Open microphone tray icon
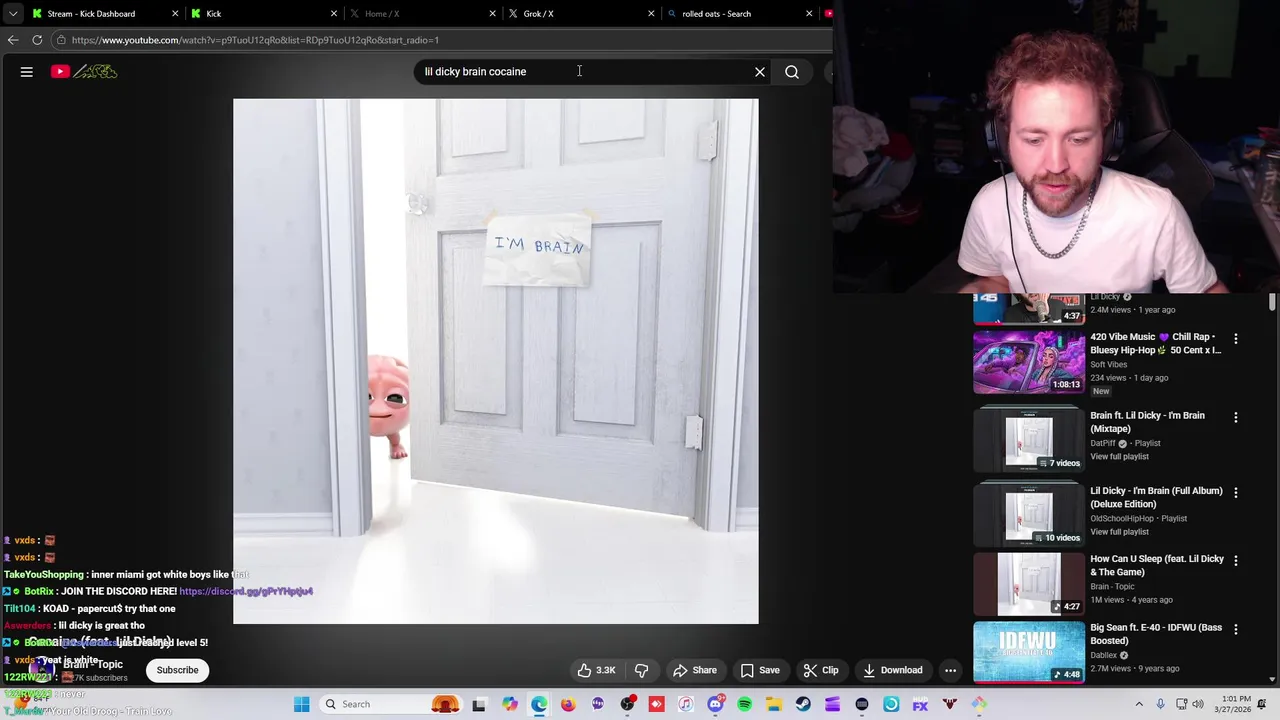 pyautogui.click(x=1160, y=704)
